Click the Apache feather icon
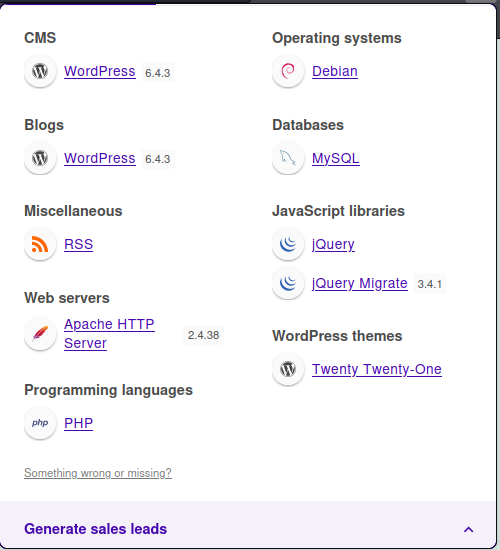This screenshot has width=500, height=550. coord(40,334)
